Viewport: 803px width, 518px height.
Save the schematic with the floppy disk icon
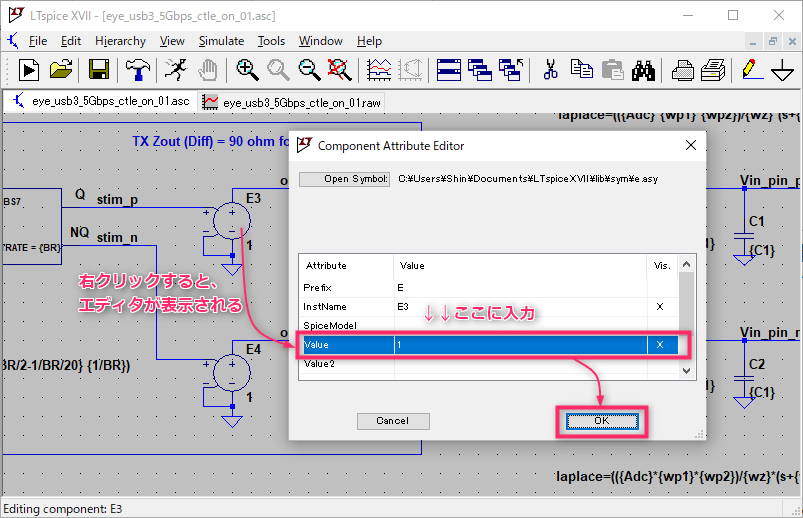pyautogui.click(x=99, y=70)
